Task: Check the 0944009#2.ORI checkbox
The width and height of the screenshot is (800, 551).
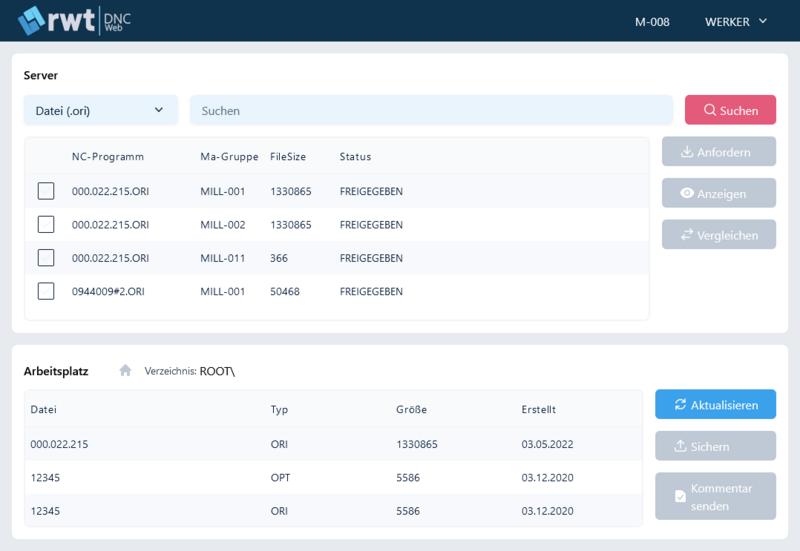Action: pos(46,291)
